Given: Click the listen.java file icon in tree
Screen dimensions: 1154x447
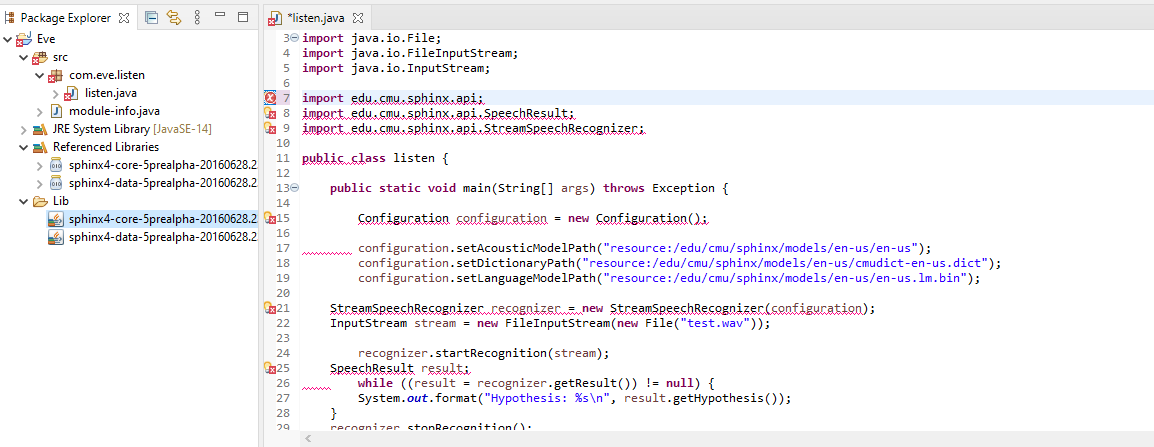Looking at the screenshot, I should point(71,94).
